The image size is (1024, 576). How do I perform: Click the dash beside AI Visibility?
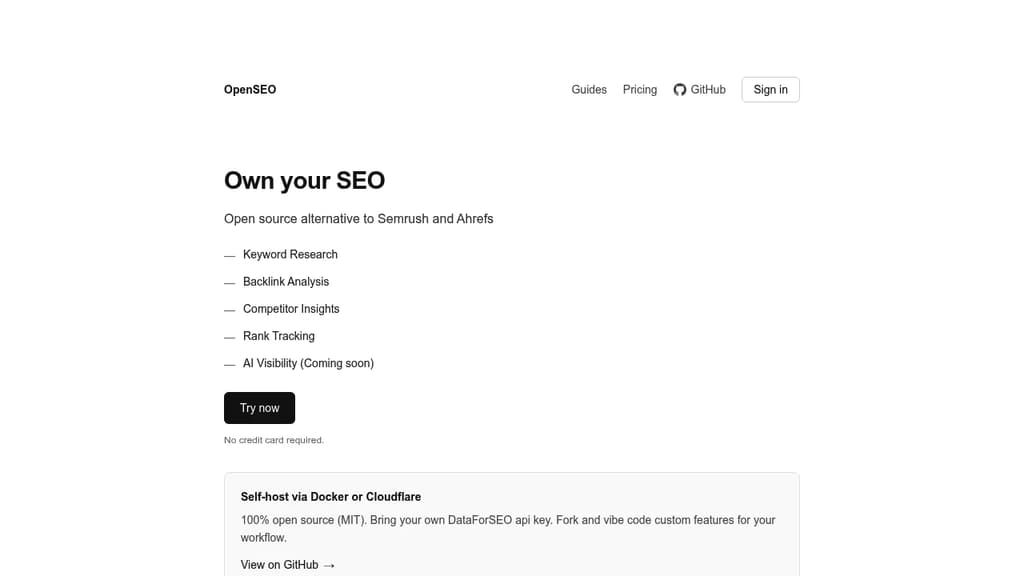coord(229,363)
